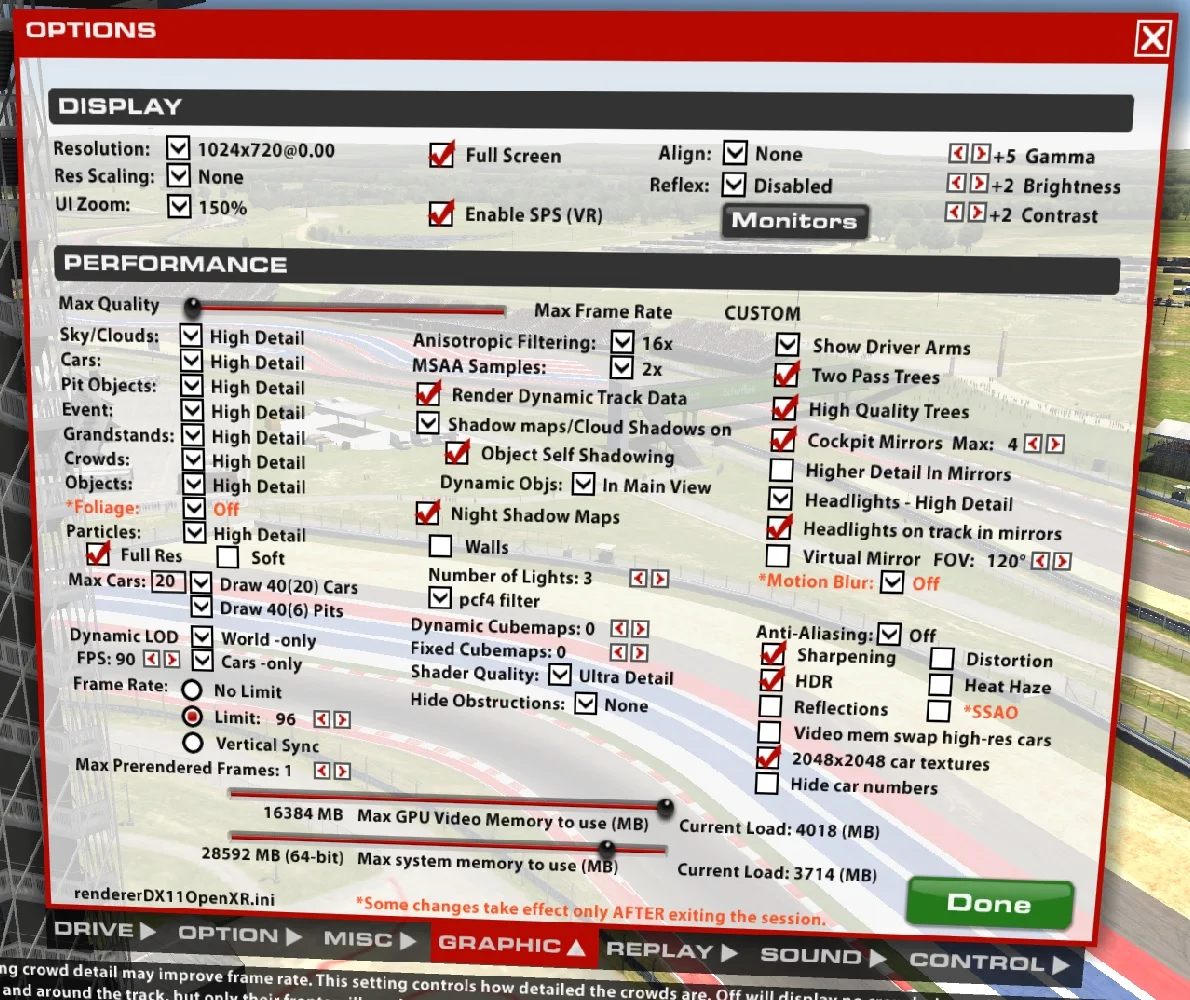Open Shader Quality dropdown

(560, 675)
